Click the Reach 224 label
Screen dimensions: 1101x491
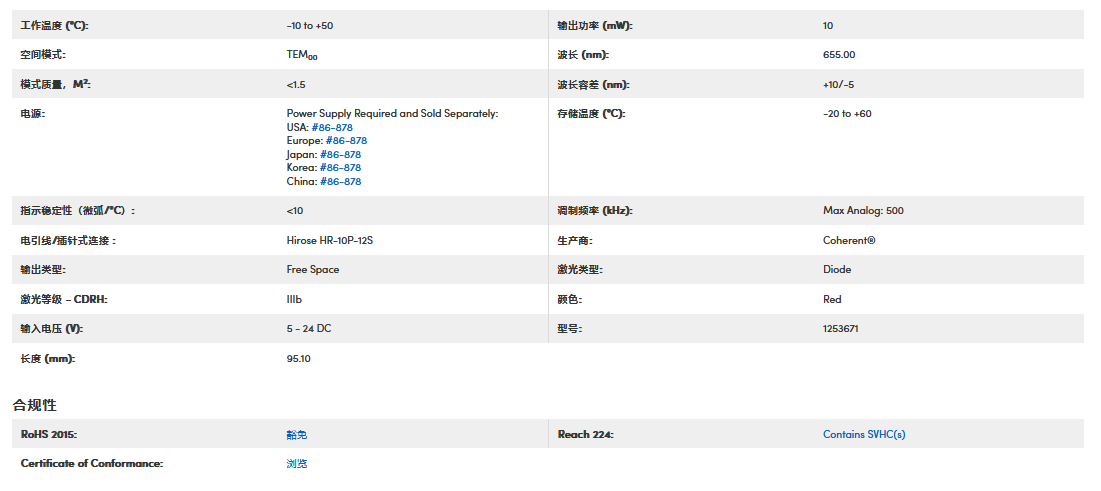pyautogui.click(x=585, y=434)
